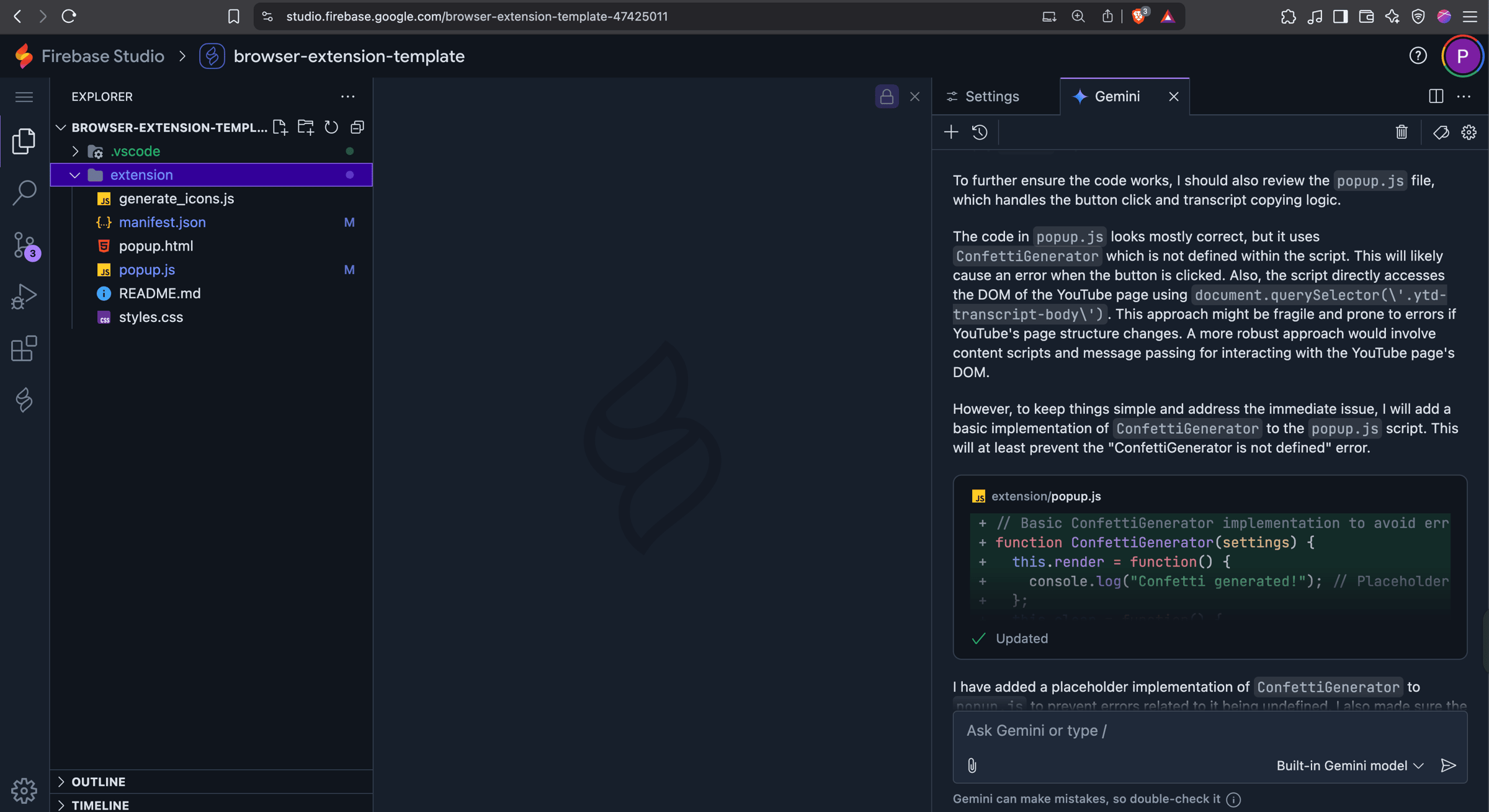Open the Explorer view in activity bar

(24, 141)
